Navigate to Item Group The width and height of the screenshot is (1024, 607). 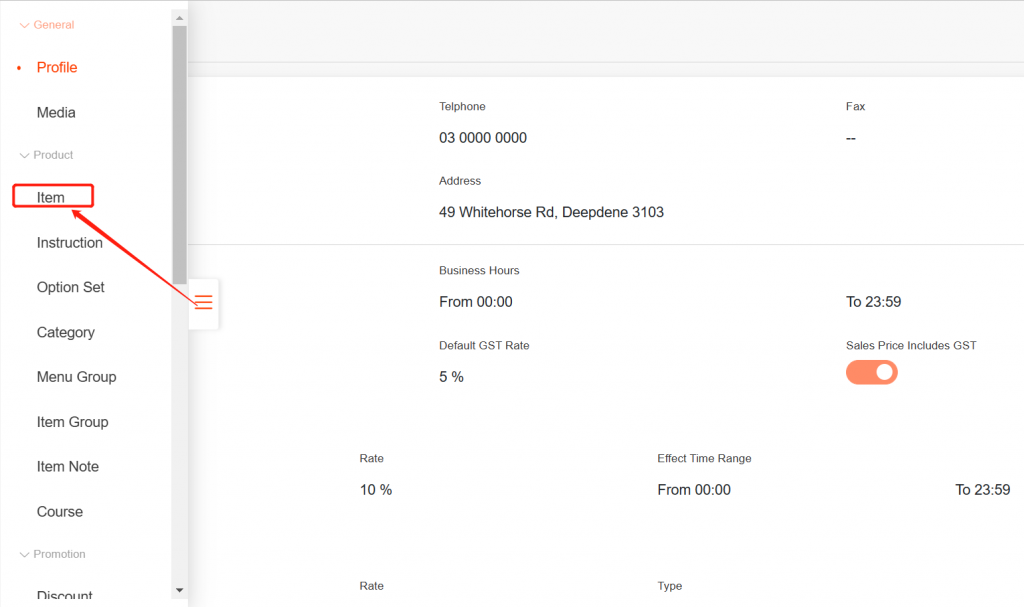pos(72,422)
